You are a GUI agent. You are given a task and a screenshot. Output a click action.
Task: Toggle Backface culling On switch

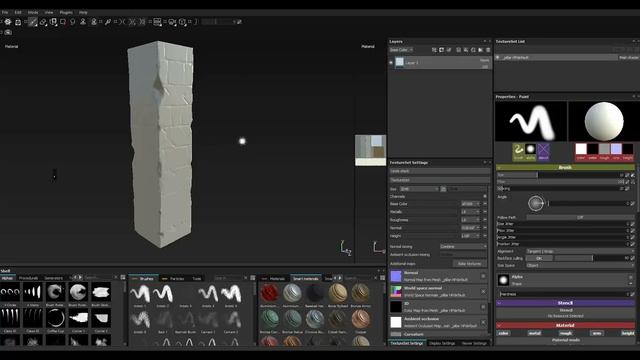point(539,258)
